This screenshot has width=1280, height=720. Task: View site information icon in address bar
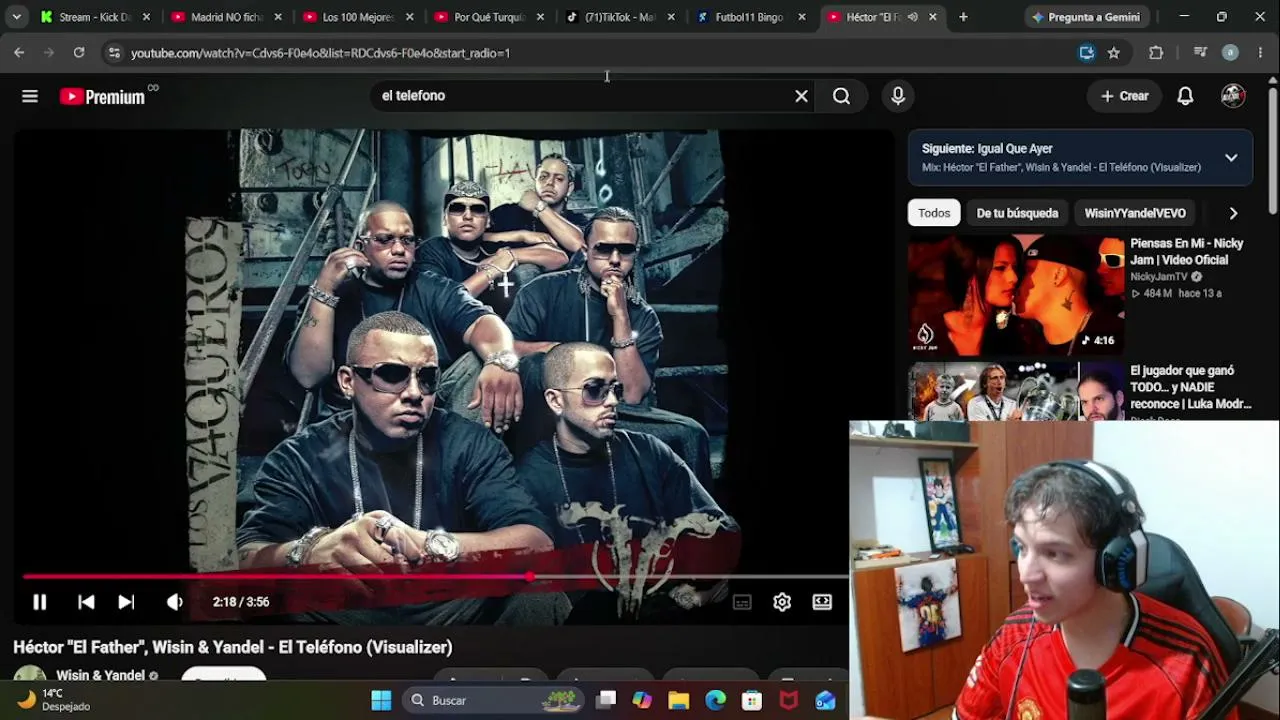coord(114,53)
